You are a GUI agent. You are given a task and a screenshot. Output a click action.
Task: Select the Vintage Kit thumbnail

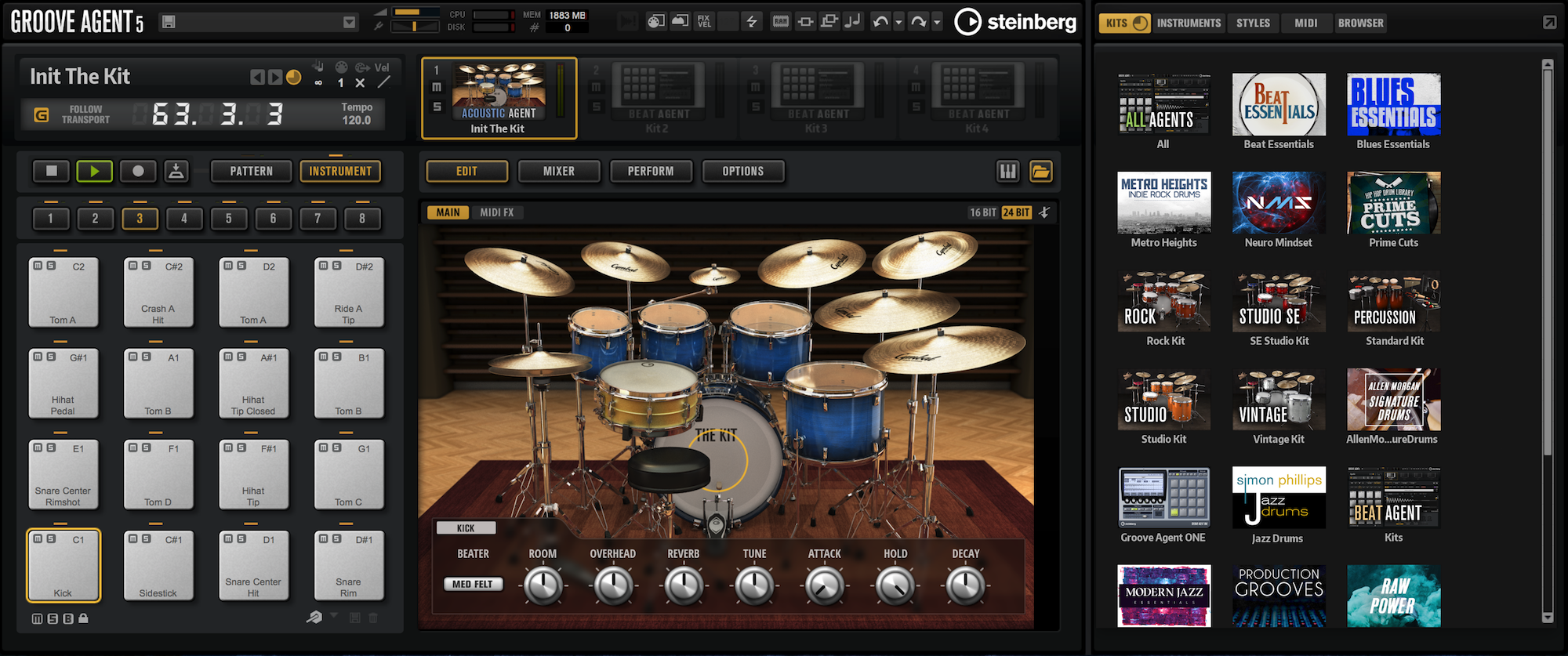[1278, 400]
